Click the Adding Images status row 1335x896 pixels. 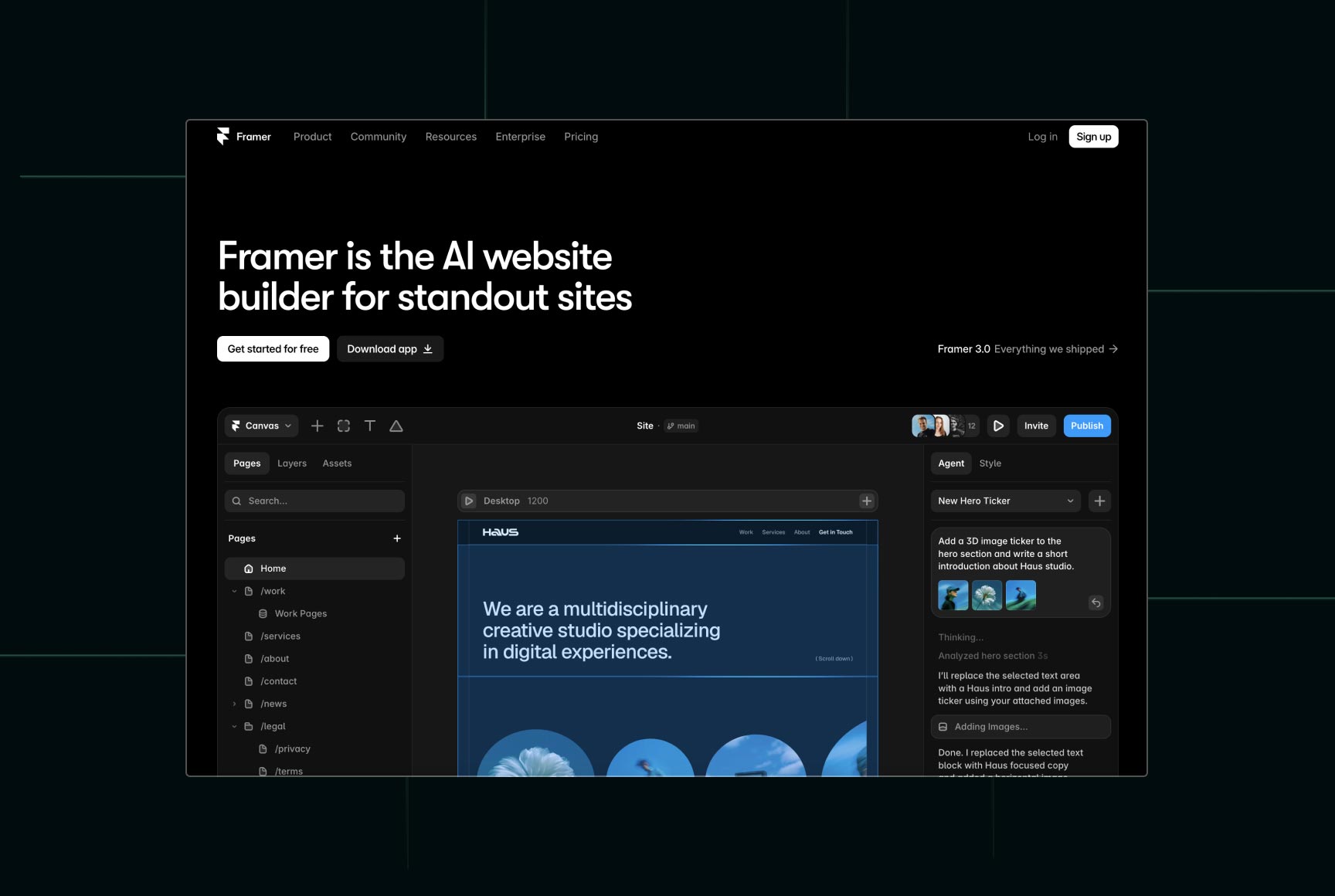click(1021, 727)
